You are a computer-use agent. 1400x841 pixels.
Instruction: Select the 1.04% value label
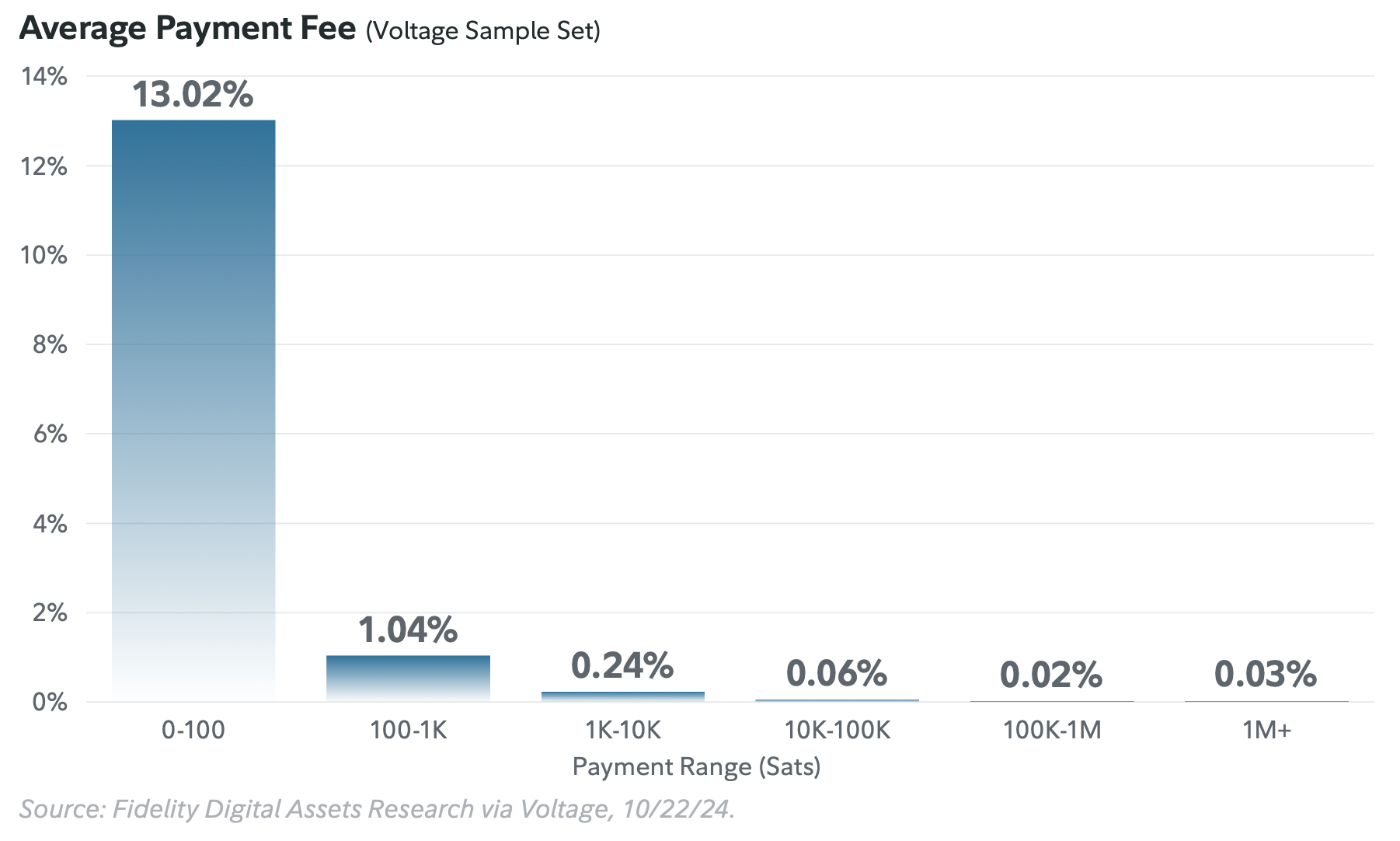coord(408,630)
